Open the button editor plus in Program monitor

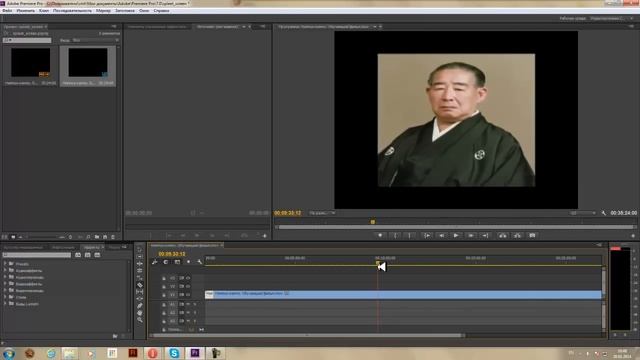(x=633, y=236)
